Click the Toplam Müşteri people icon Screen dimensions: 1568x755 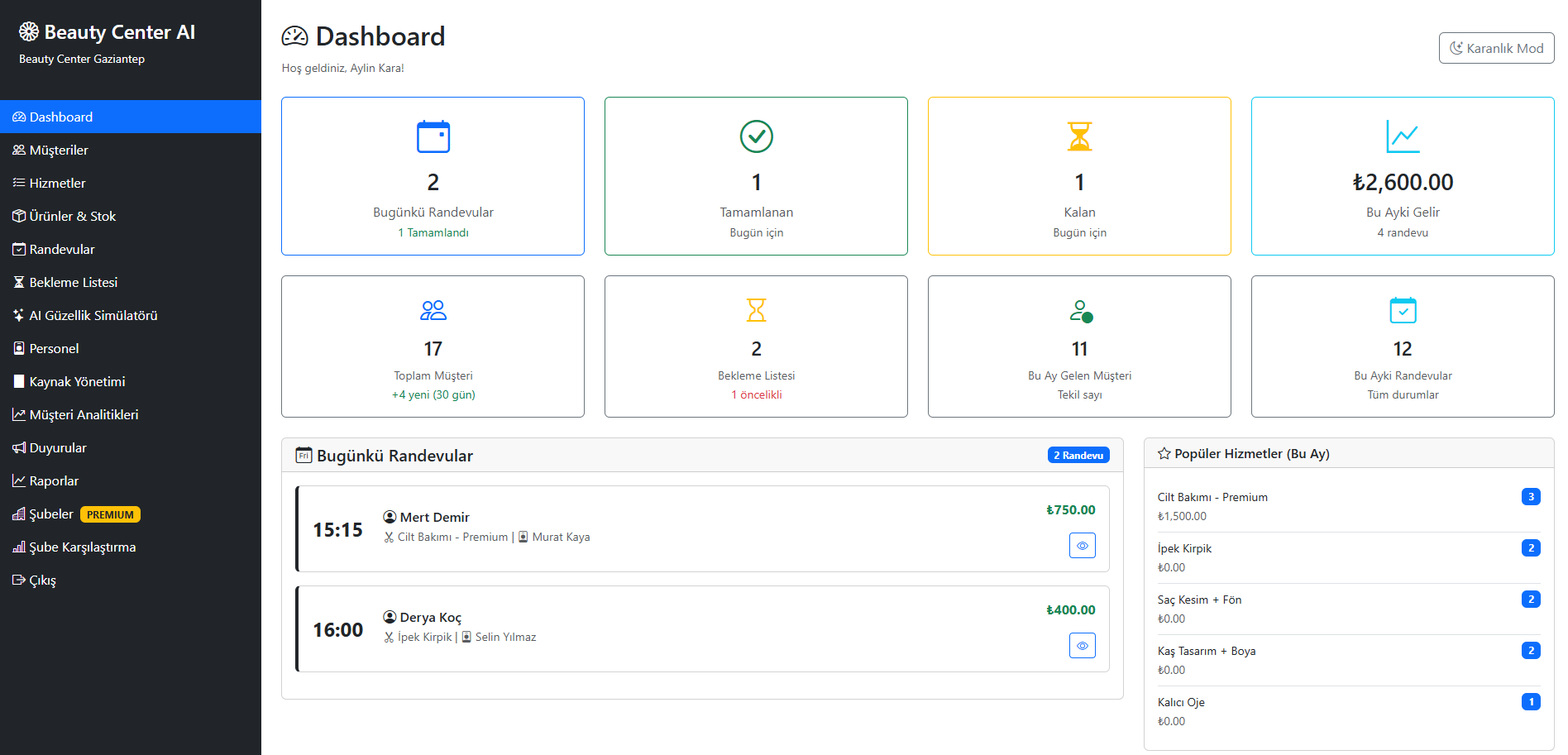point(433,310)
